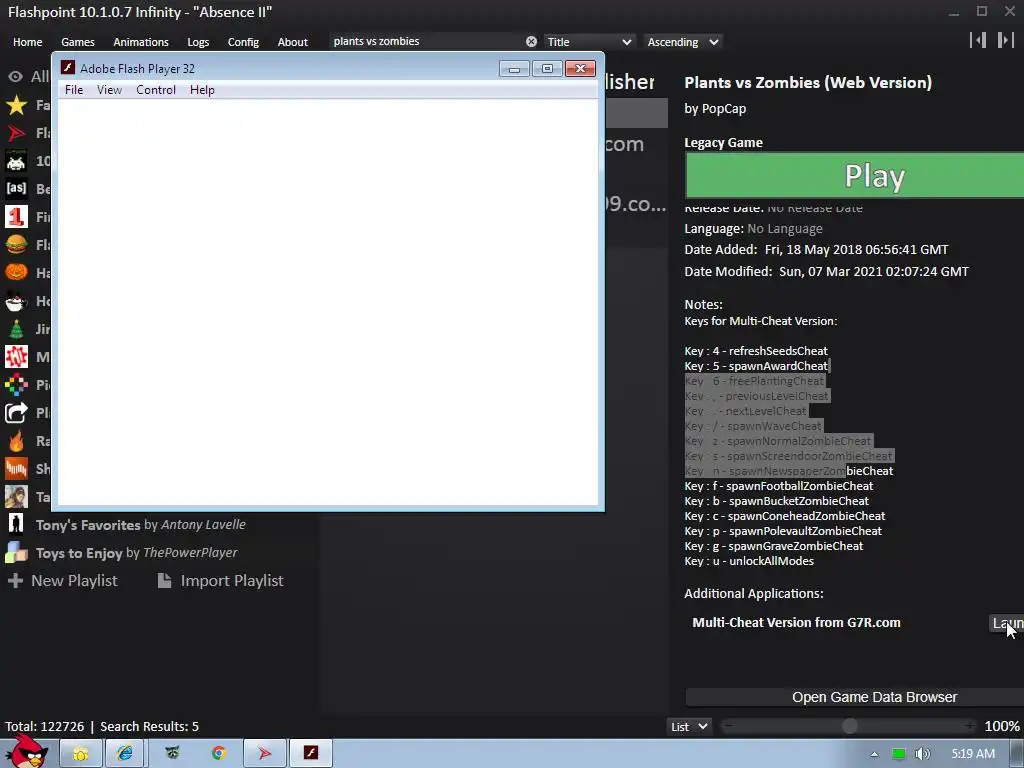1024x768 pixels.
Task: Collapse right sidebar using top-right toggle icon
Action: pos(1006,40)
